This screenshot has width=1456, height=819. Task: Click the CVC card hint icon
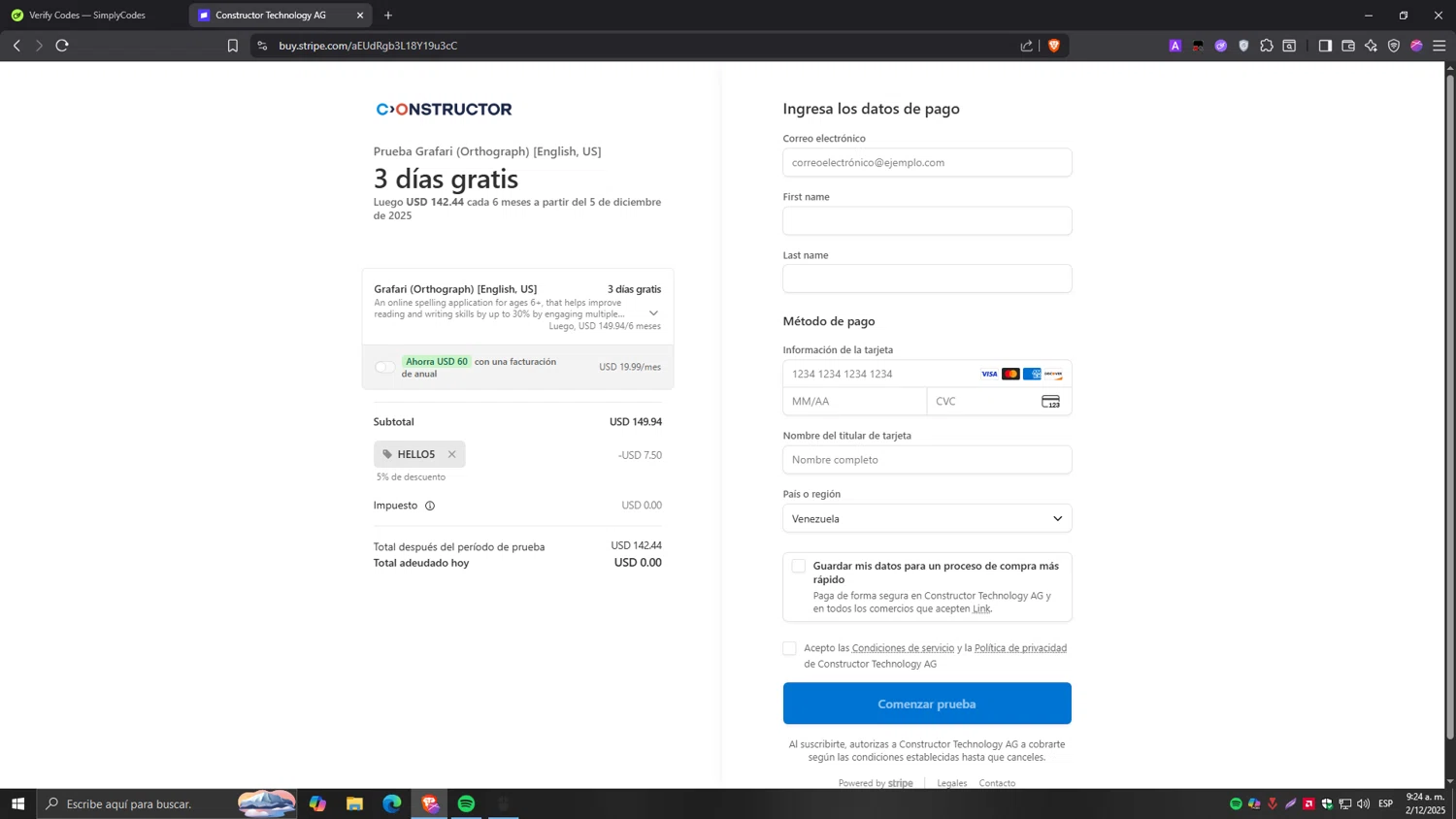click(x=1051, y=402)
